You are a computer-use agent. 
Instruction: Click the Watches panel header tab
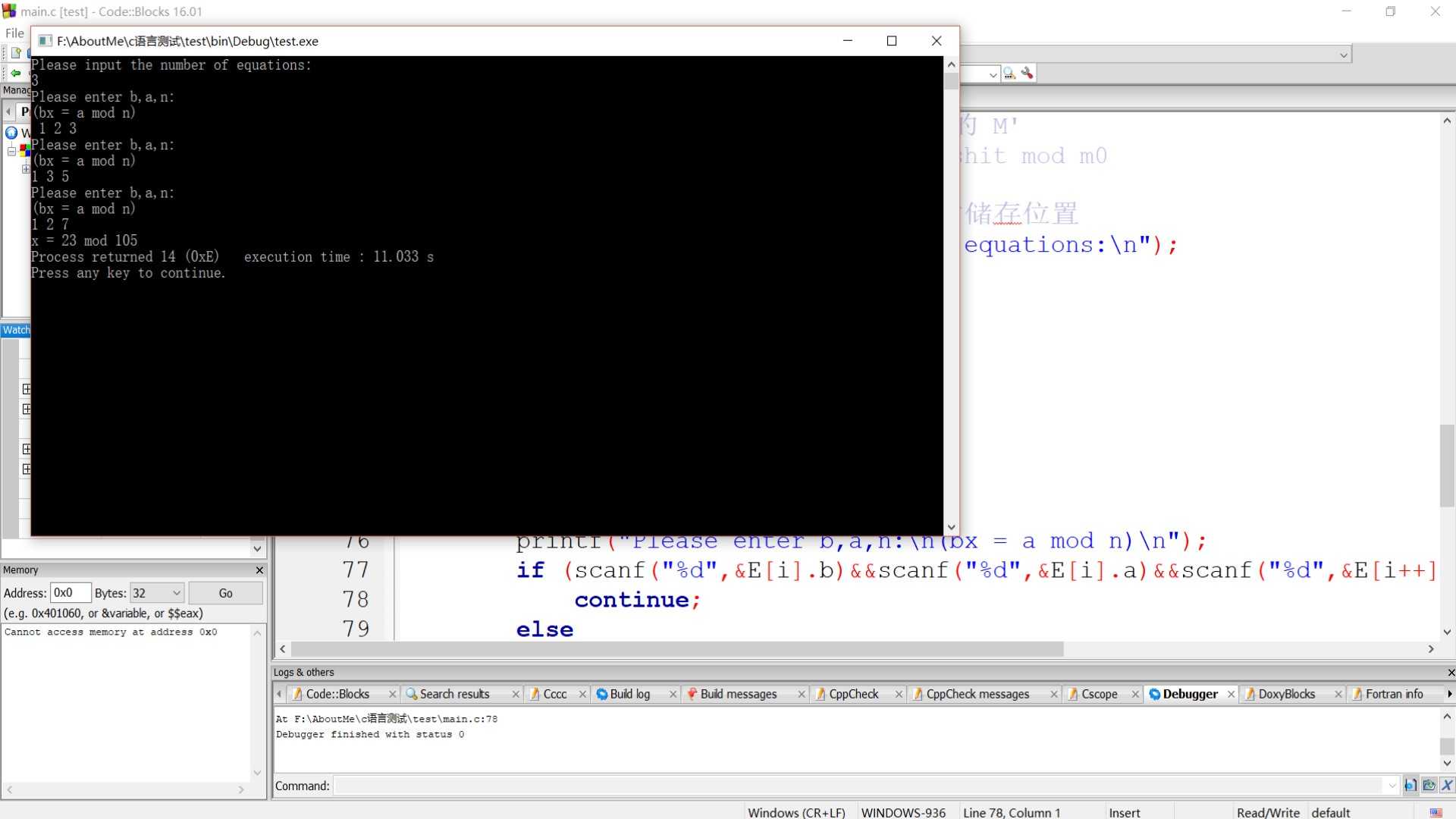16,330
